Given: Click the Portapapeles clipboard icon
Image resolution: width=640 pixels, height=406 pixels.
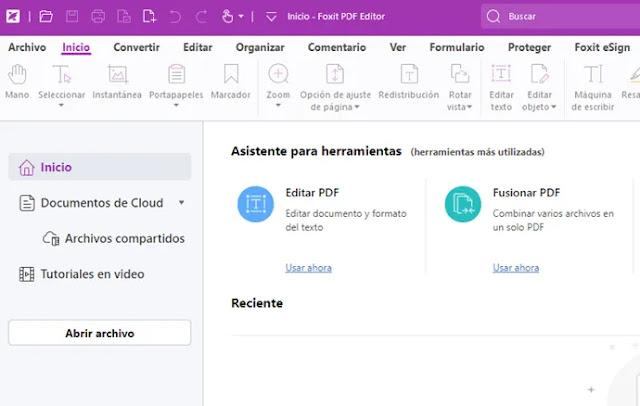Looking at the screenshot, I should click(176, 74).
